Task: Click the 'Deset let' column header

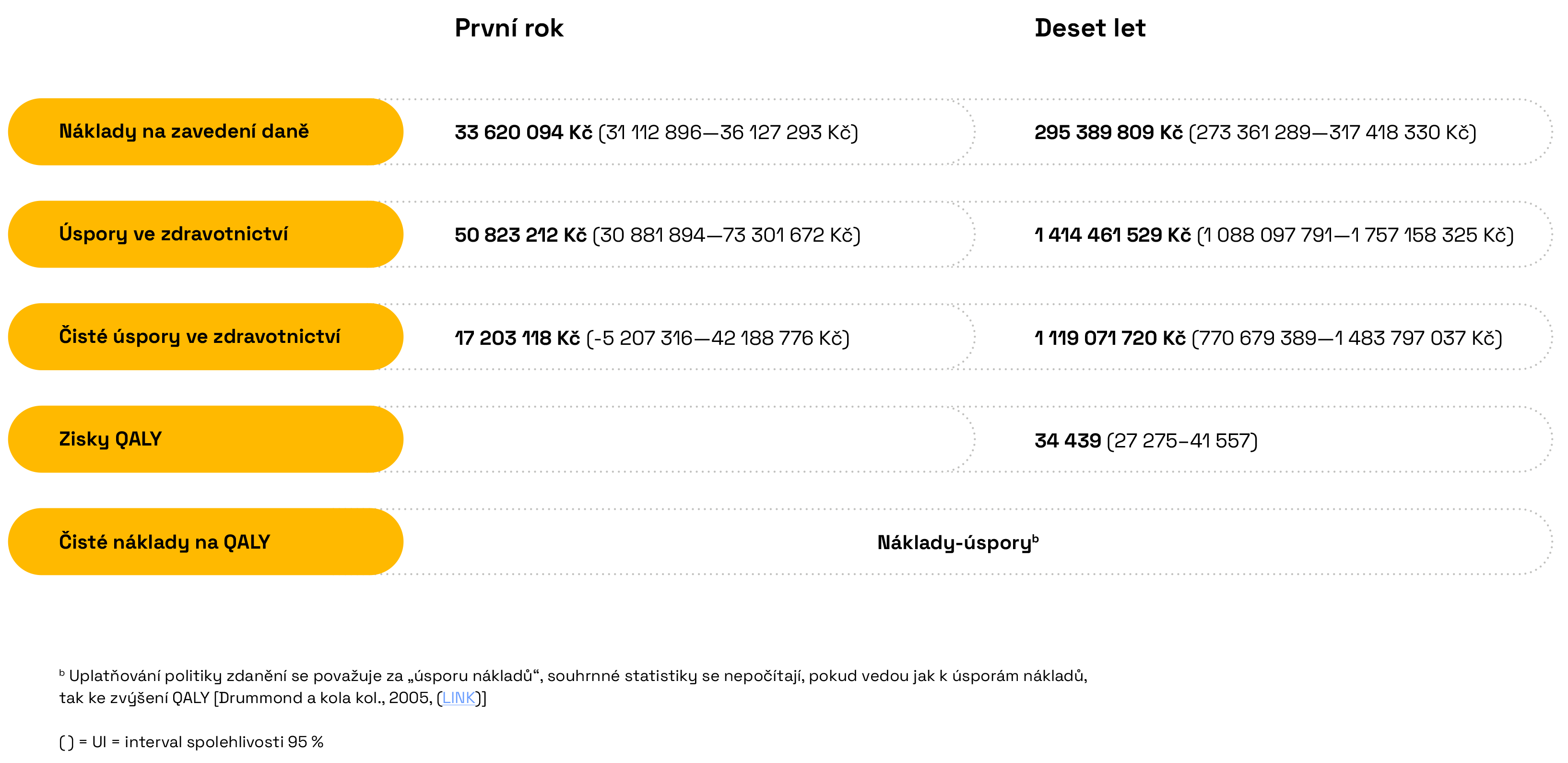Action: point(1090,29)
